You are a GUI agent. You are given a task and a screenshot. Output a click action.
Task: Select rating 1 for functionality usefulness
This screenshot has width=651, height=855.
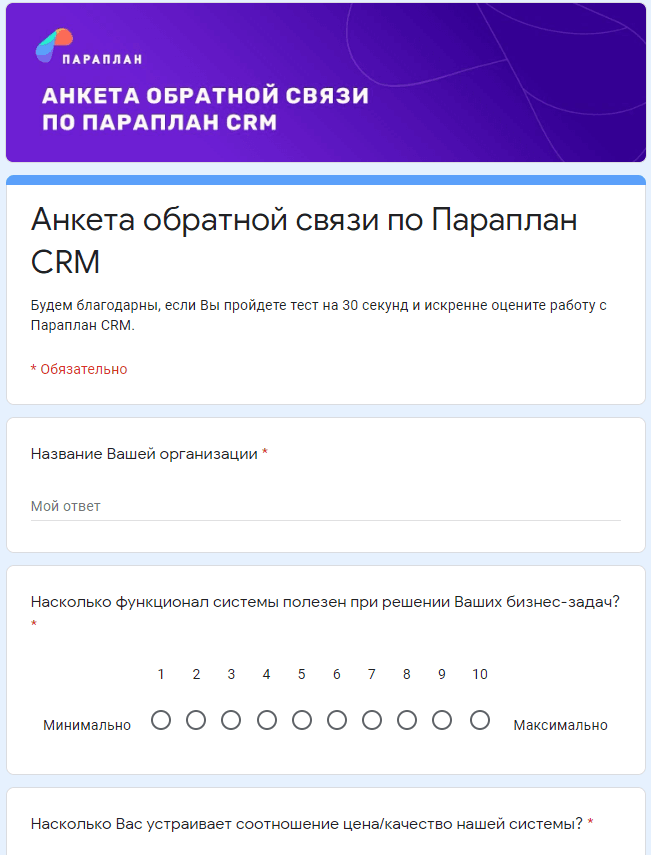[x=161, y=720]
